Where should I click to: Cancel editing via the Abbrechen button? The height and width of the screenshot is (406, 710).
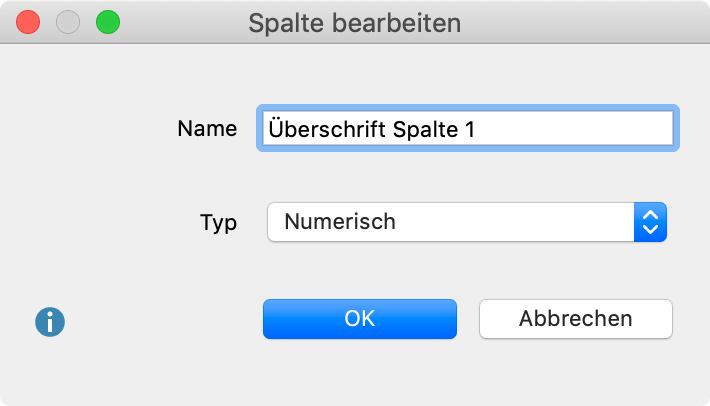(576, 319)
